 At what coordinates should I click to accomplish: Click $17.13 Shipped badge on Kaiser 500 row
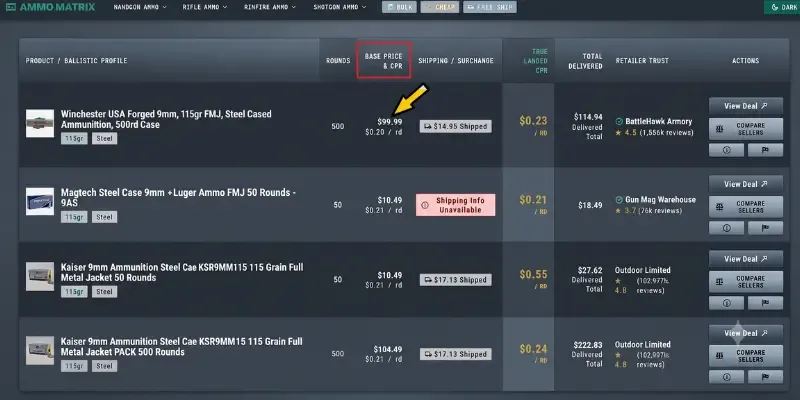tap(456, 354)
